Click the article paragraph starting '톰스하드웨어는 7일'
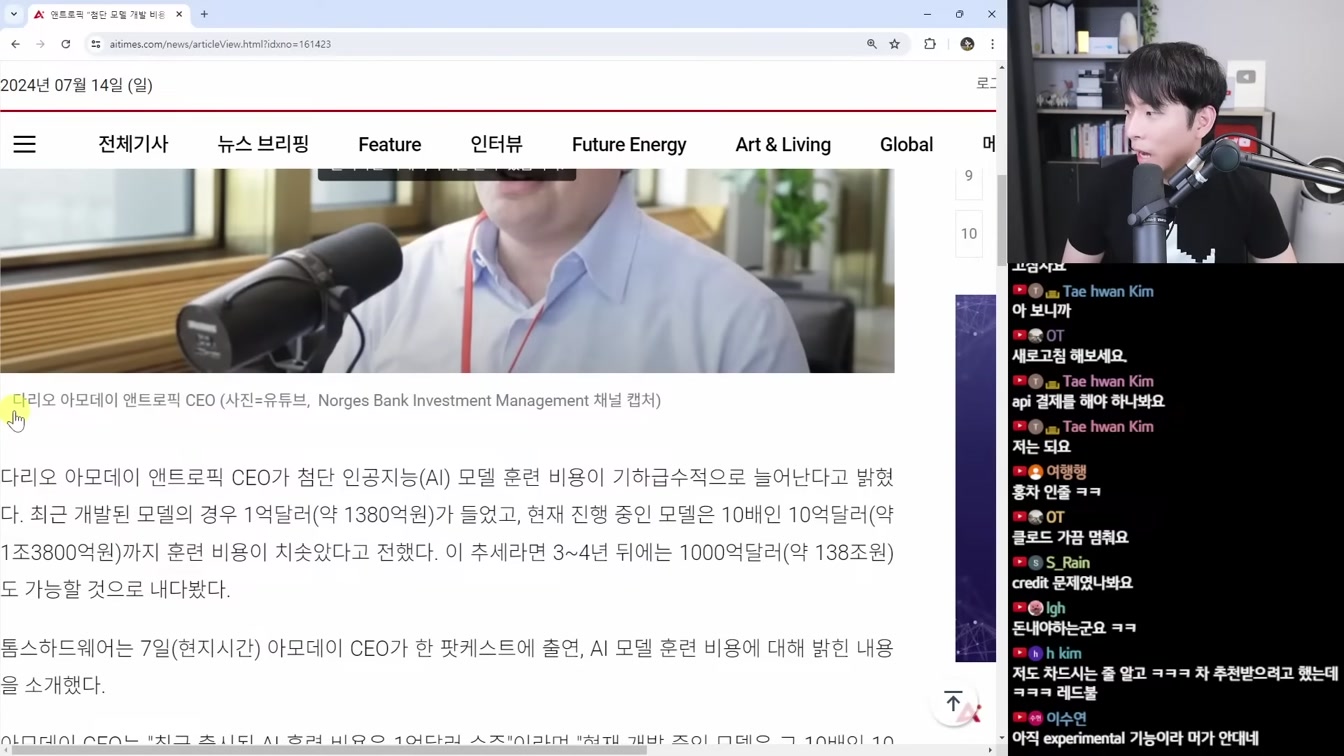 (447, 667)
